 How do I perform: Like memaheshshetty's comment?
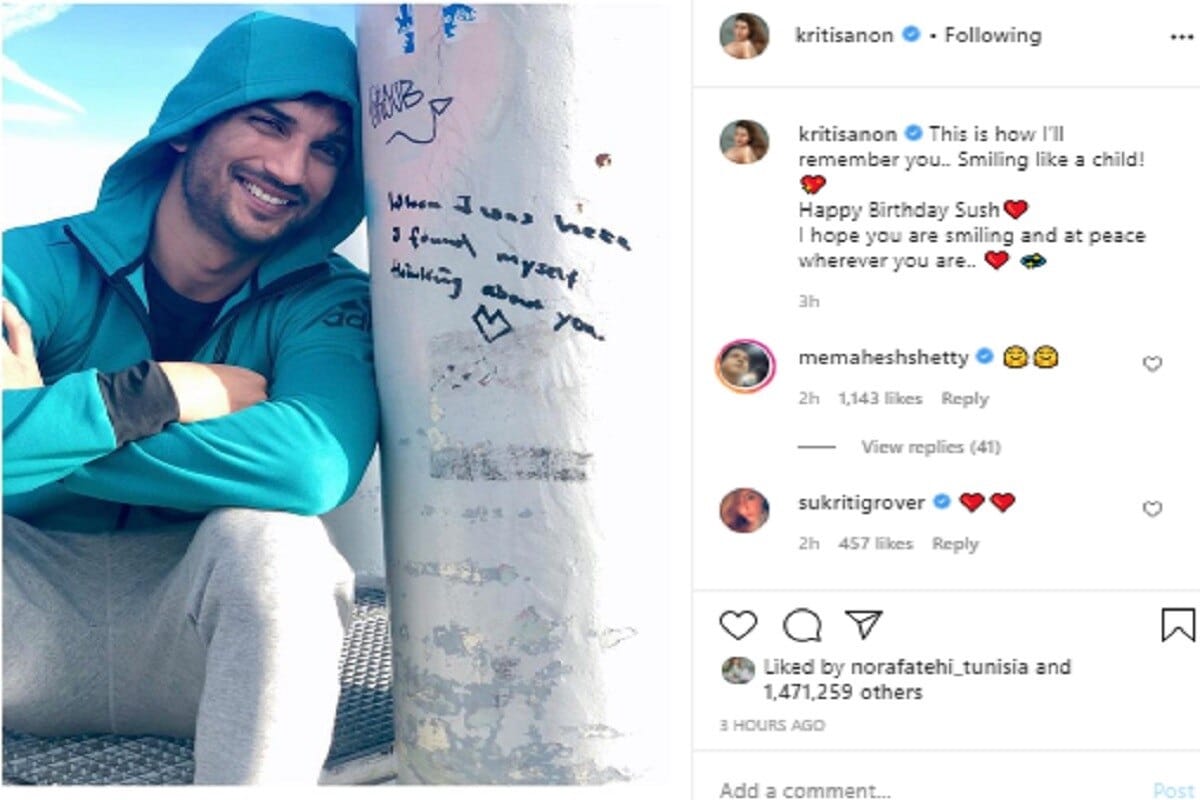(1152, 365)
